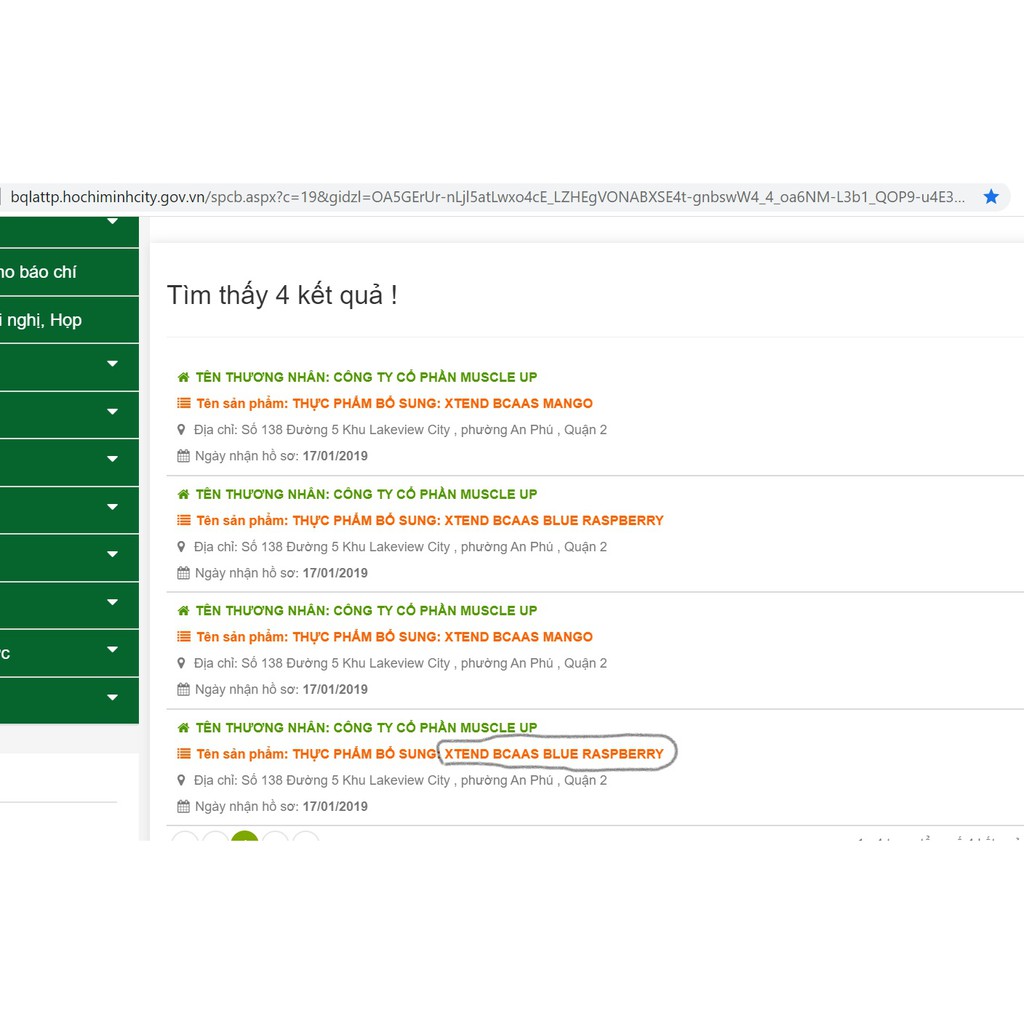Click the first result's CÔNG TY CỔ PHẦN MUSCLE UP
This screenshot has height=1024, width=1024.
tap(435, 377)
